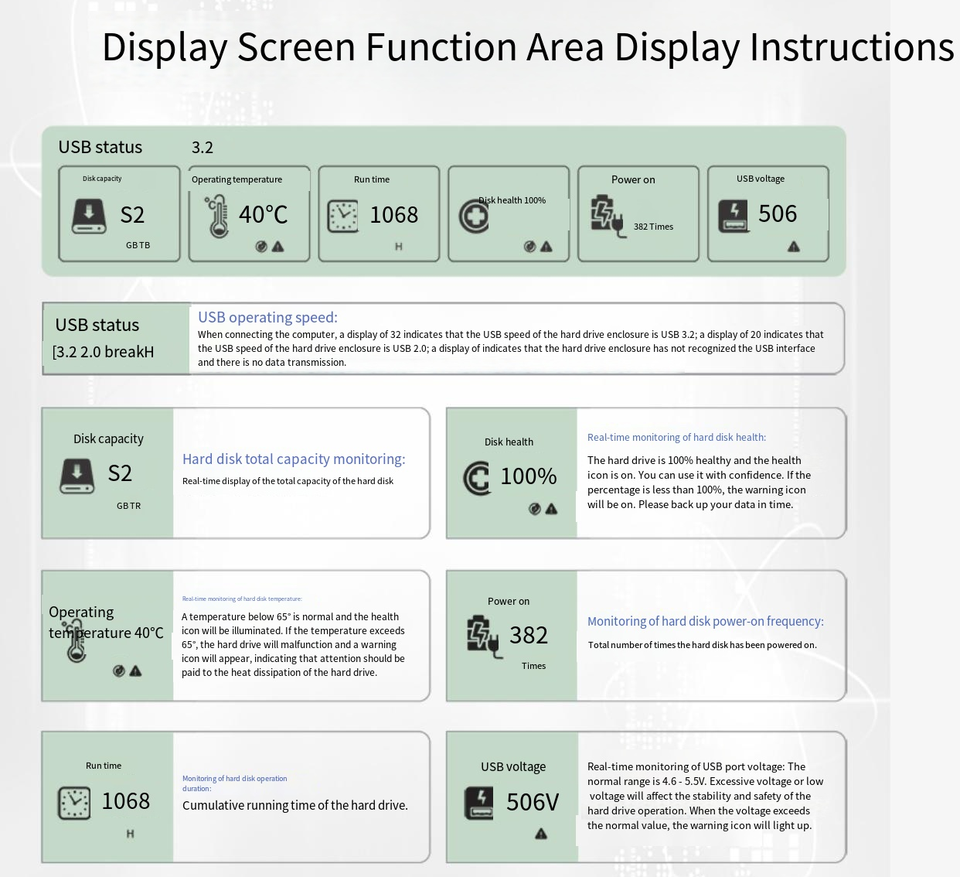Click the 'Times' unit text below 382

click(533, 666)
